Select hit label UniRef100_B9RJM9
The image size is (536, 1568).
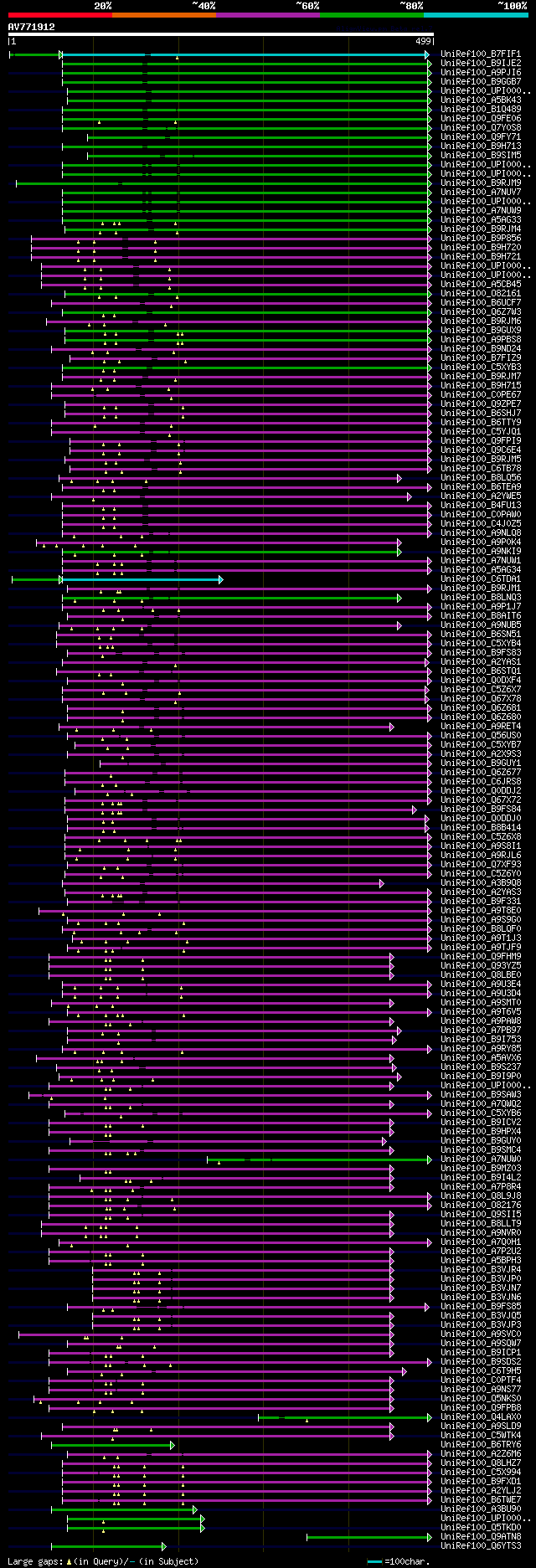(481, 183)
